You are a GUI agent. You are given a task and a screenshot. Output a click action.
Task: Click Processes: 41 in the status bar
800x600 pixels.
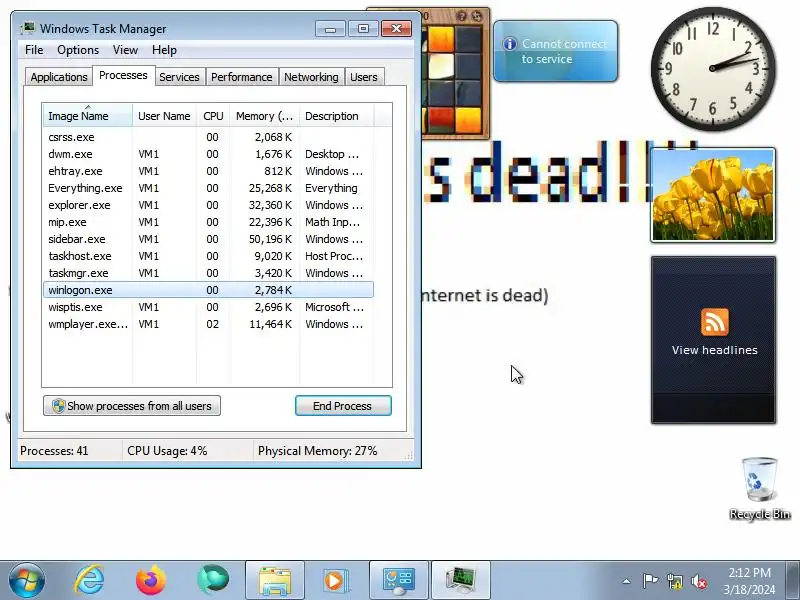pyautogui.click(x=54, y=451)
